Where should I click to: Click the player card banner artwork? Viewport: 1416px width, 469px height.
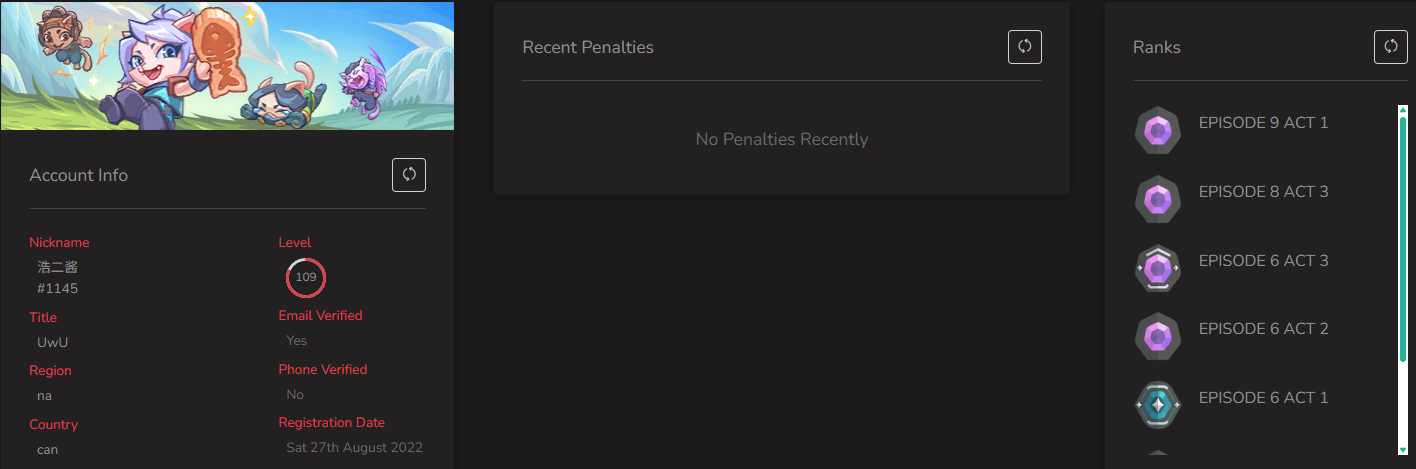tap(227, 65)
